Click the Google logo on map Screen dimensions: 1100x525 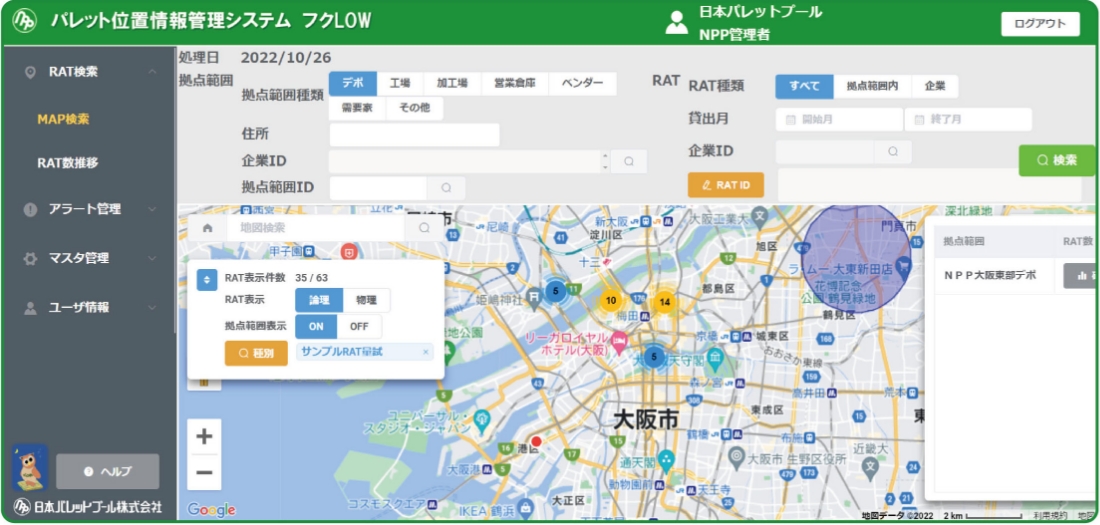pyautogui.click(x=211, y=510)
